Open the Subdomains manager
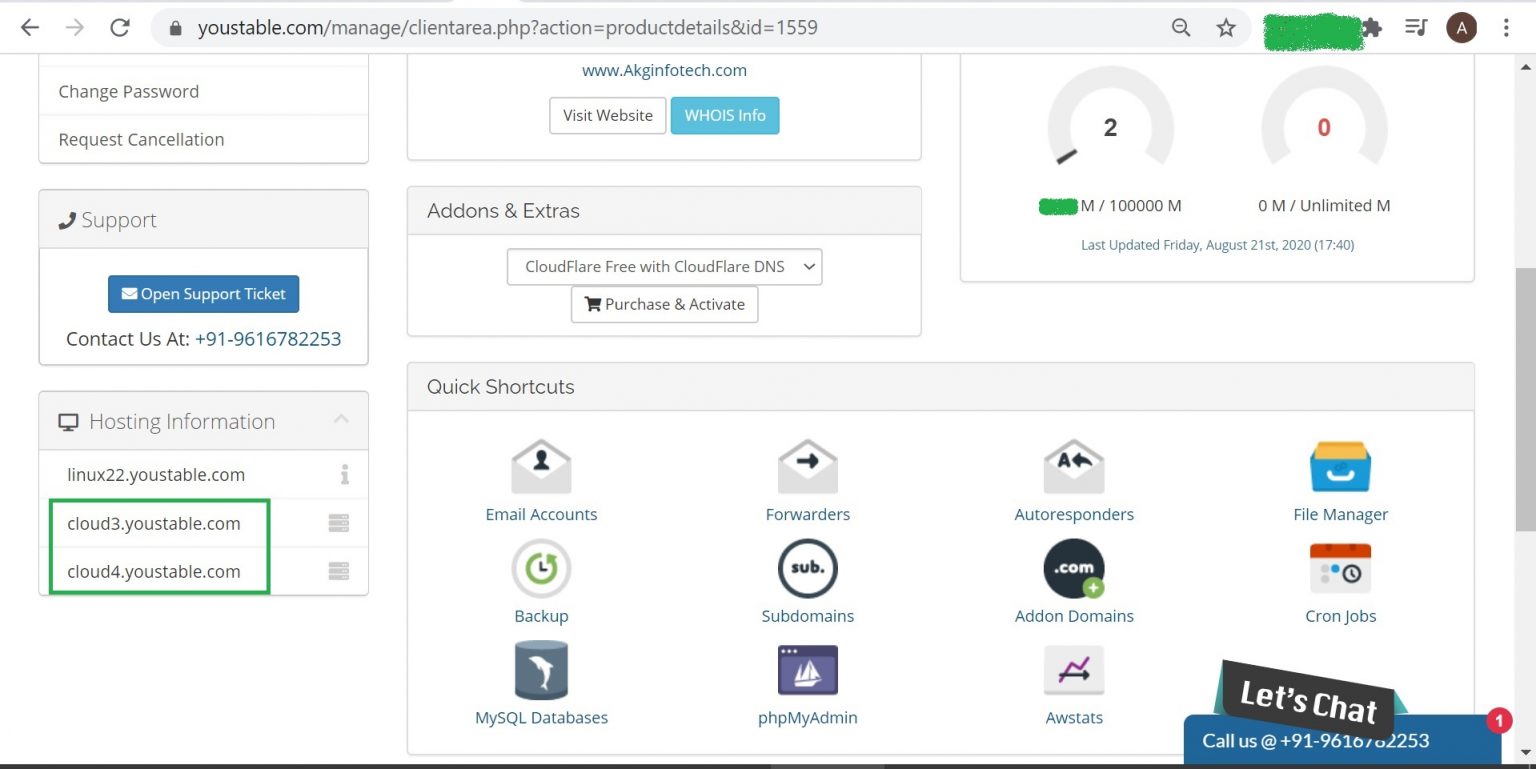This screenshot has height=769, width=1536. 807,582
